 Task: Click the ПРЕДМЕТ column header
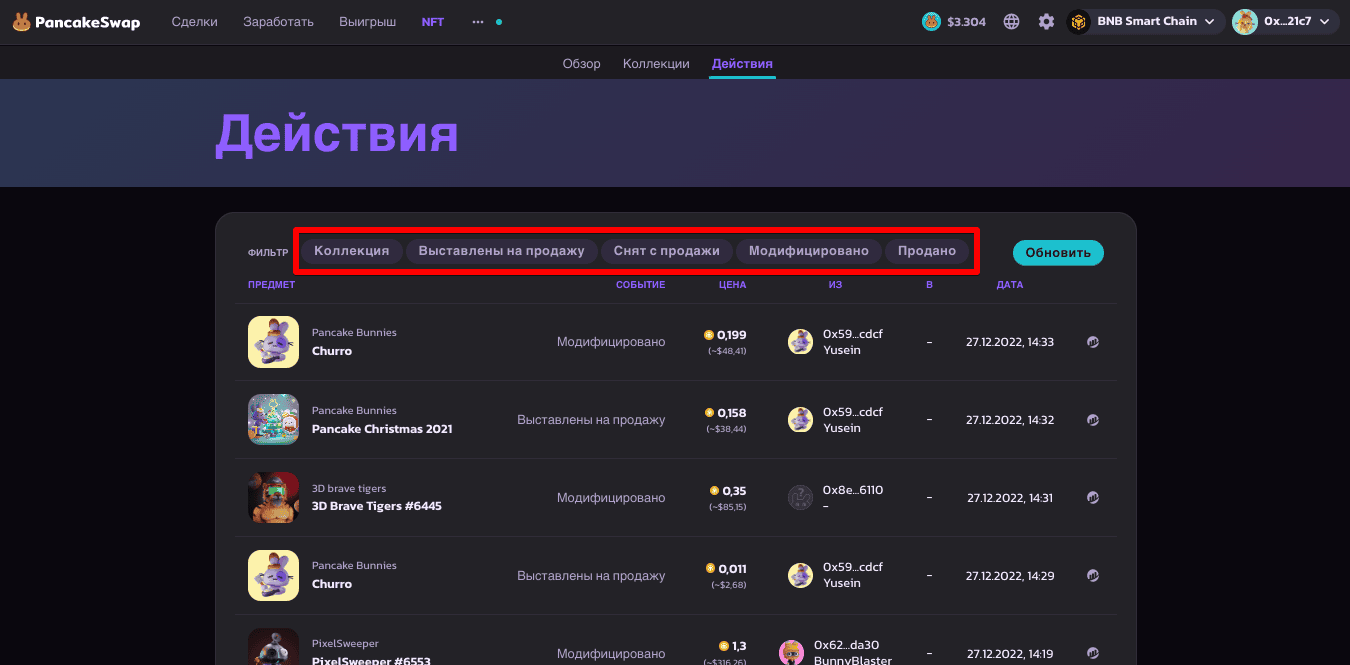(271, 285)
